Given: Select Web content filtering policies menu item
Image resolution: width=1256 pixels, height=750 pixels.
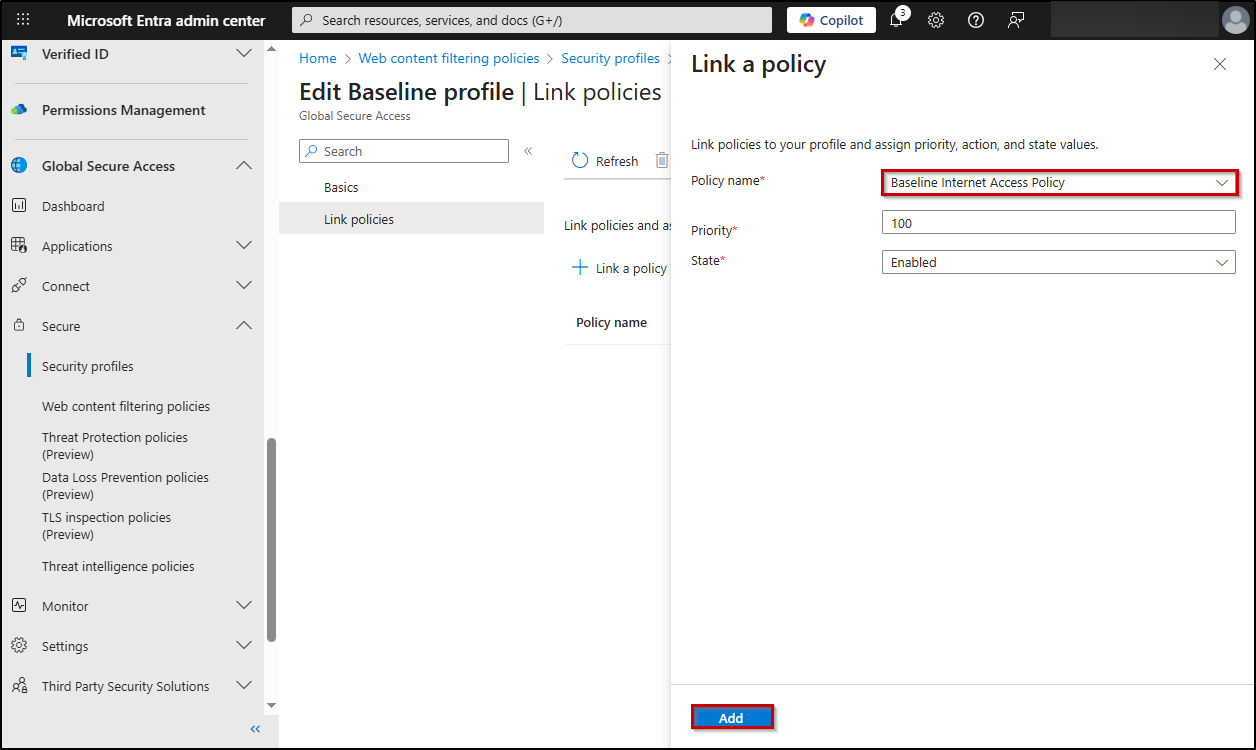Looking at the screenshot, I should click(126, 407).
